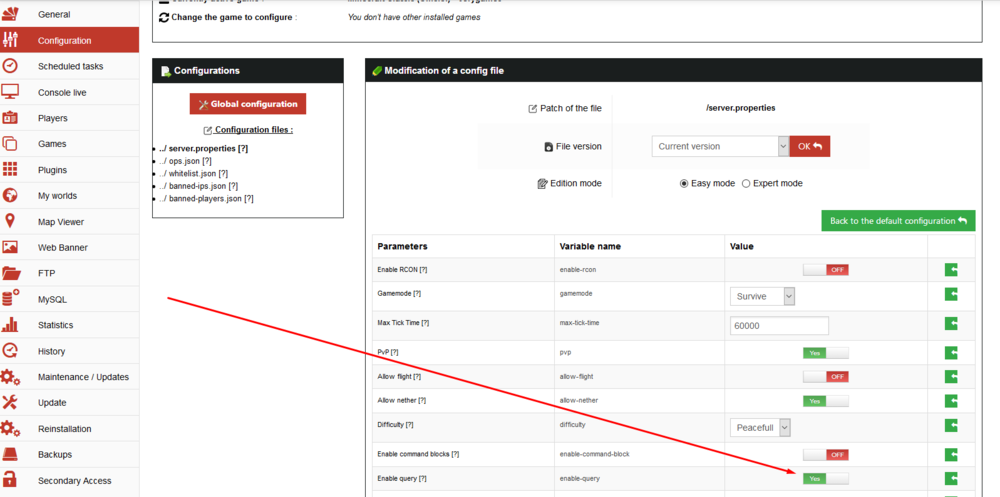Reset the Enable RCON row with green arrow
The height and width of the screenshot is (497, 1000).
coord(951,270)
